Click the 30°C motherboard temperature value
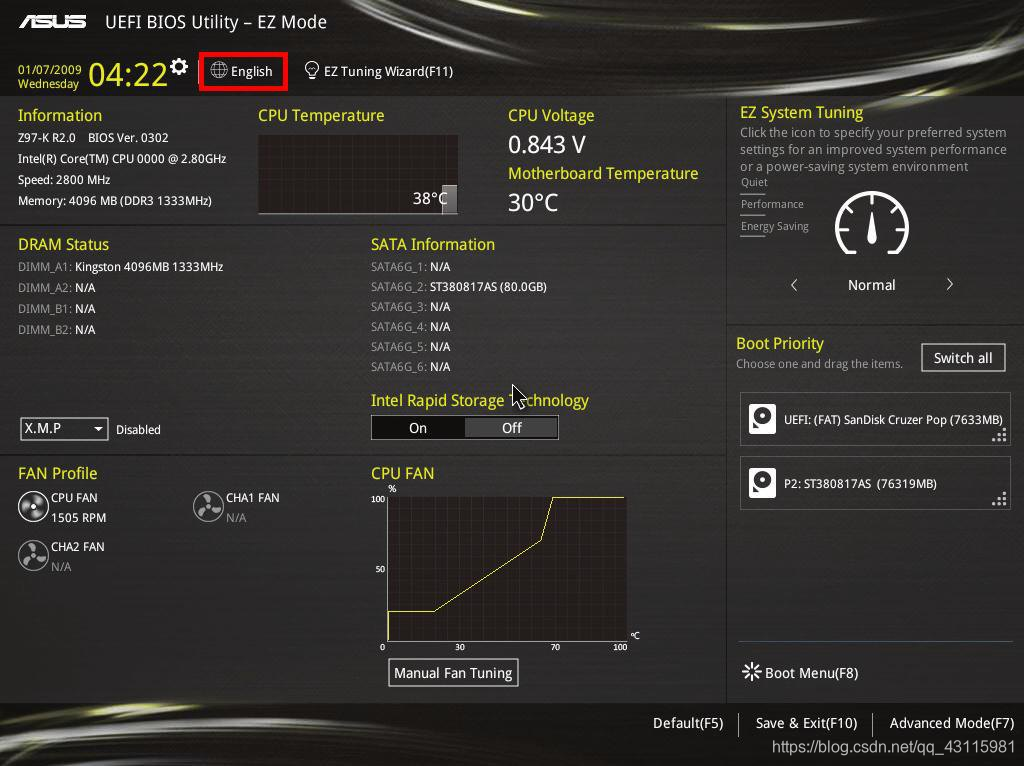The height and width of the screenshot is (766, 1024). 533,202
